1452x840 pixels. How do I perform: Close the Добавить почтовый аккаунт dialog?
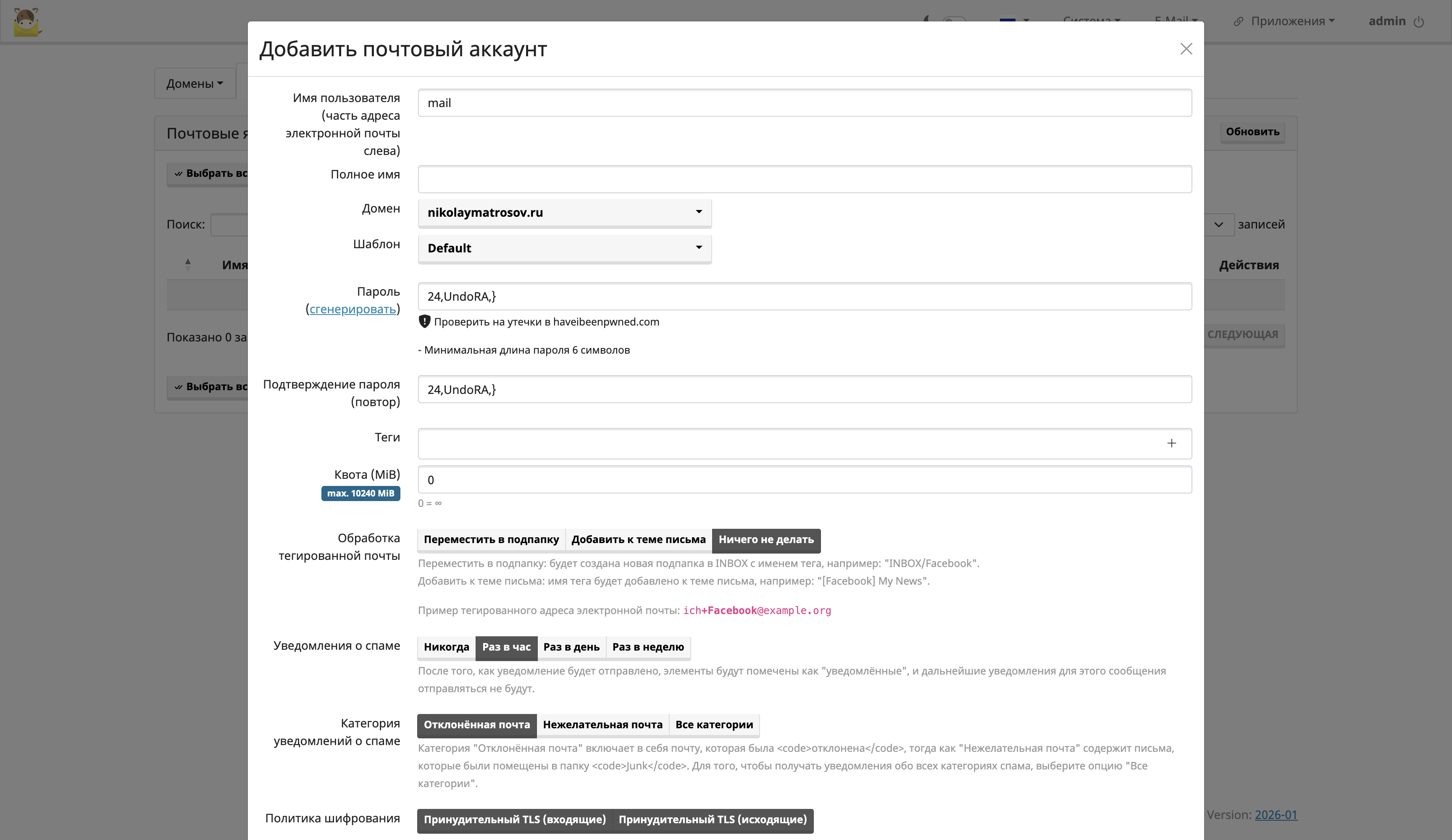point(1186,49)
